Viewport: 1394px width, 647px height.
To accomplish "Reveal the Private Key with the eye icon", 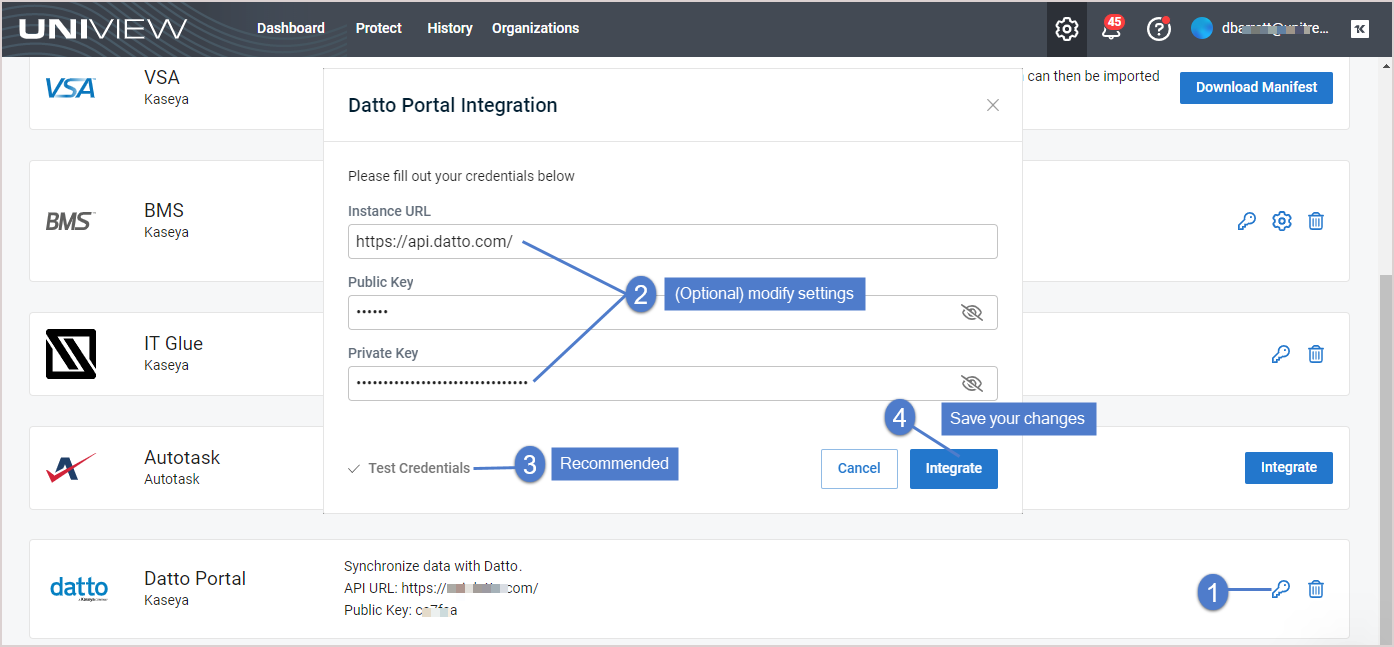I will 972,383.
